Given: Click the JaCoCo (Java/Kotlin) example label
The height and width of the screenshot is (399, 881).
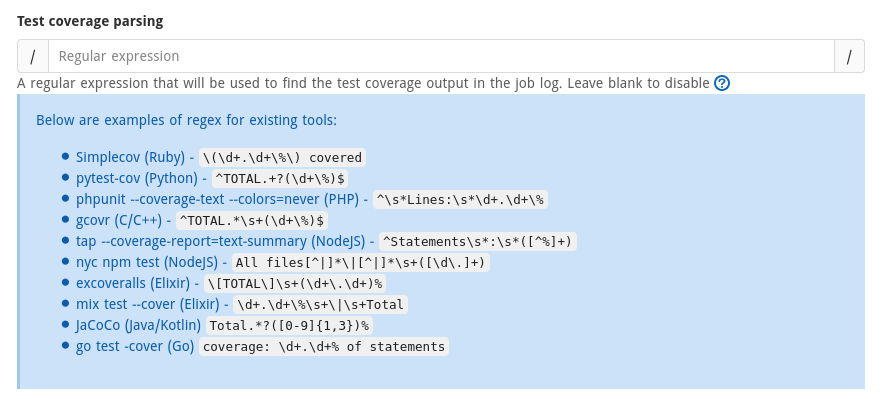Looking at the screenshot, I should point(138,325).
